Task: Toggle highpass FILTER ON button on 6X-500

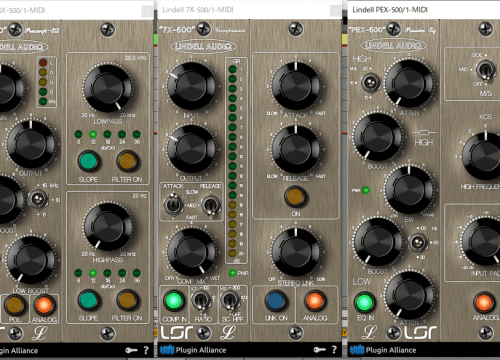Action: click(127, 300)
